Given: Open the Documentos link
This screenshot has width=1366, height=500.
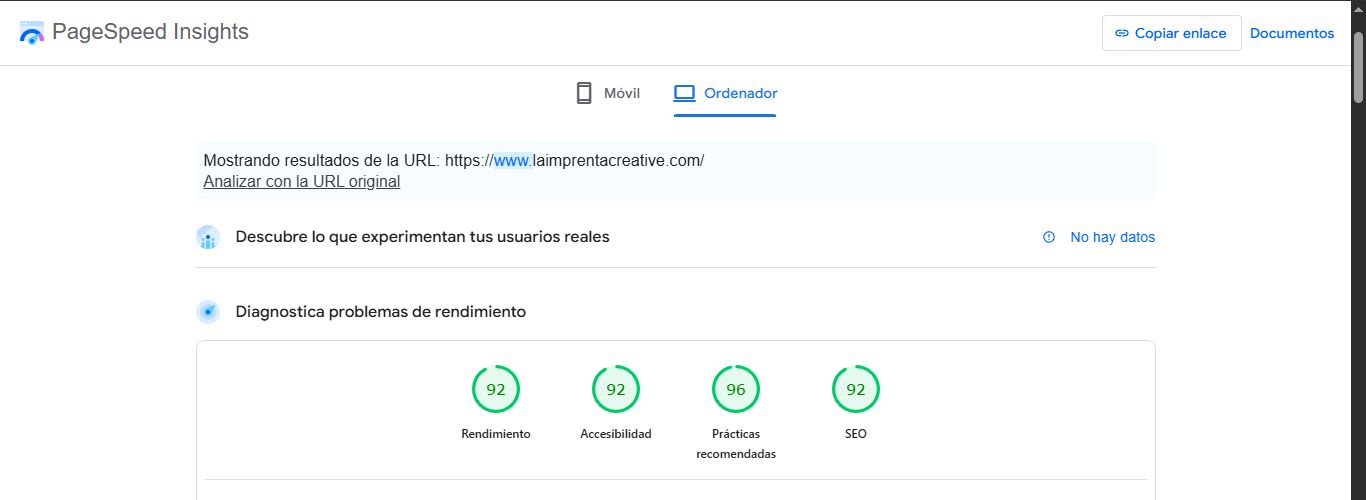Looking at the screenshot, I should (1292, 33).
